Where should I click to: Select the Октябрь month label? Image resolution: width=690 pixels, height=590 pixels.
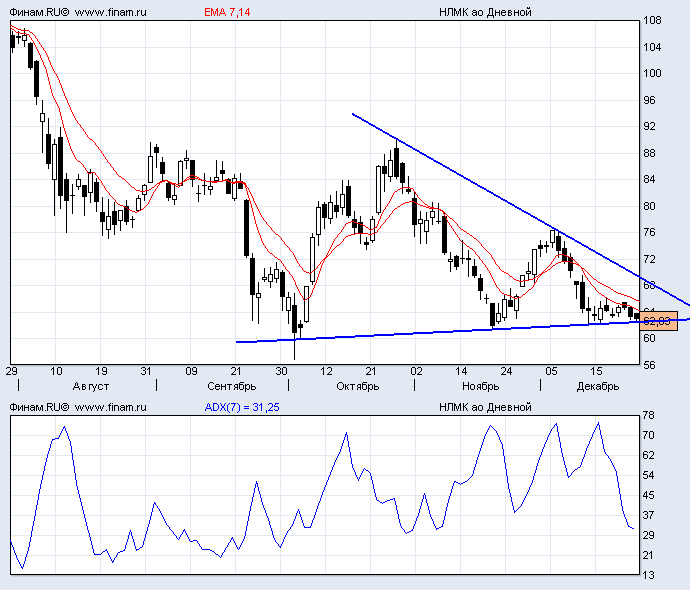point(358,386)
